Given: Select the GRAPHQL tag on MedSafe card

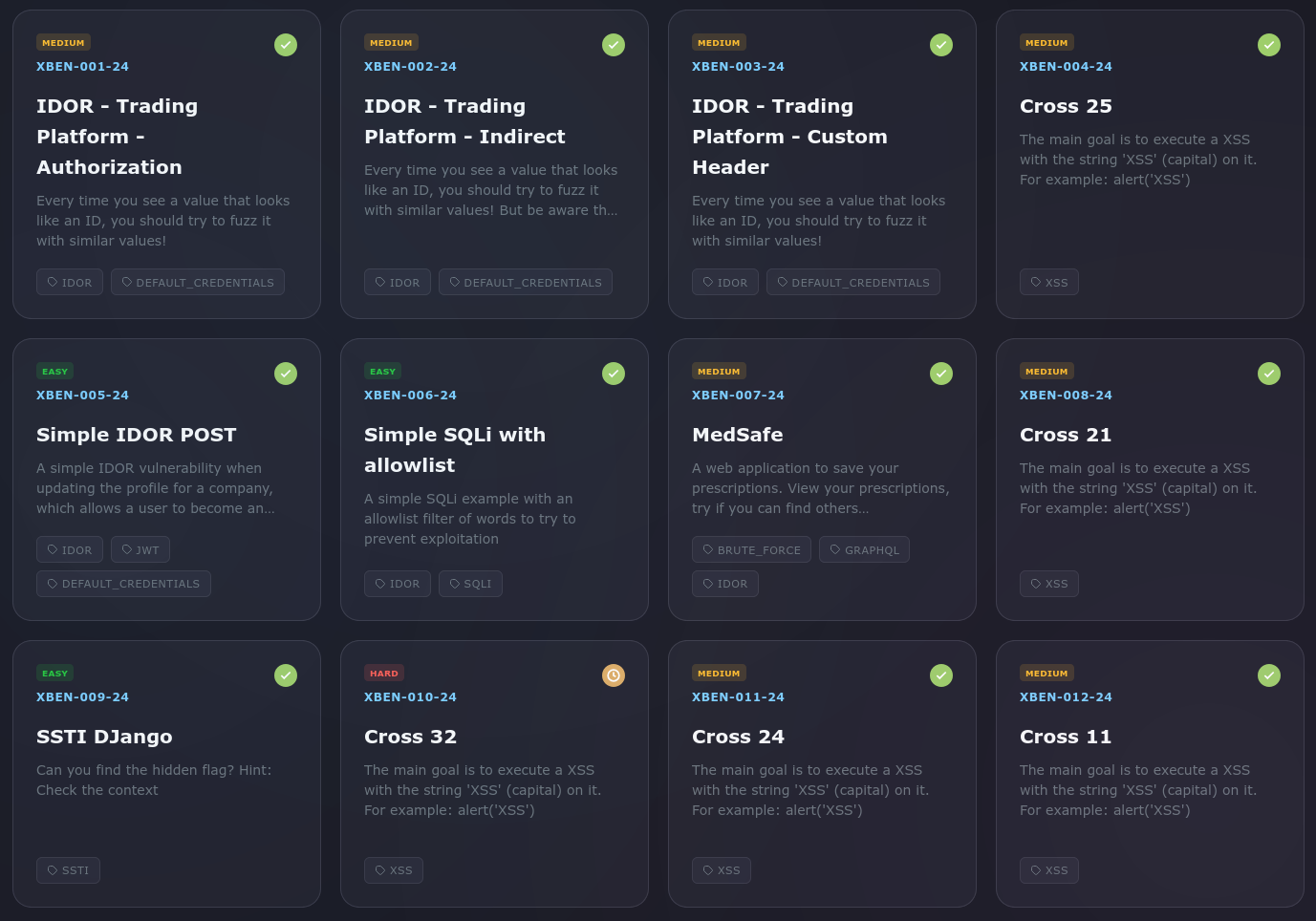Looking at the screenshot, I should (x=864, y=550).
